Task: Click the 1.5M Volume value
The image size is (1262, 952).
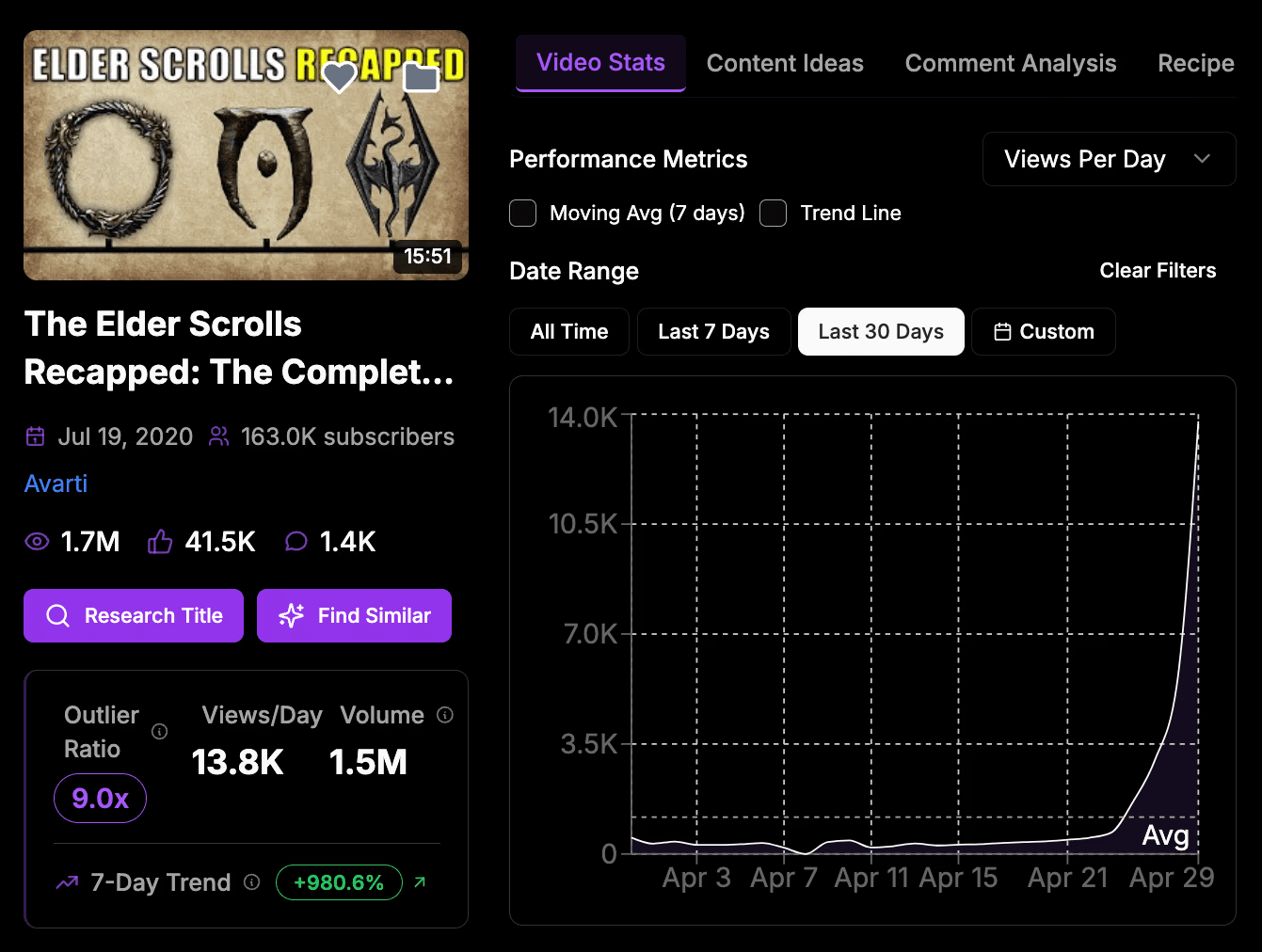Action: pos(368,762)
